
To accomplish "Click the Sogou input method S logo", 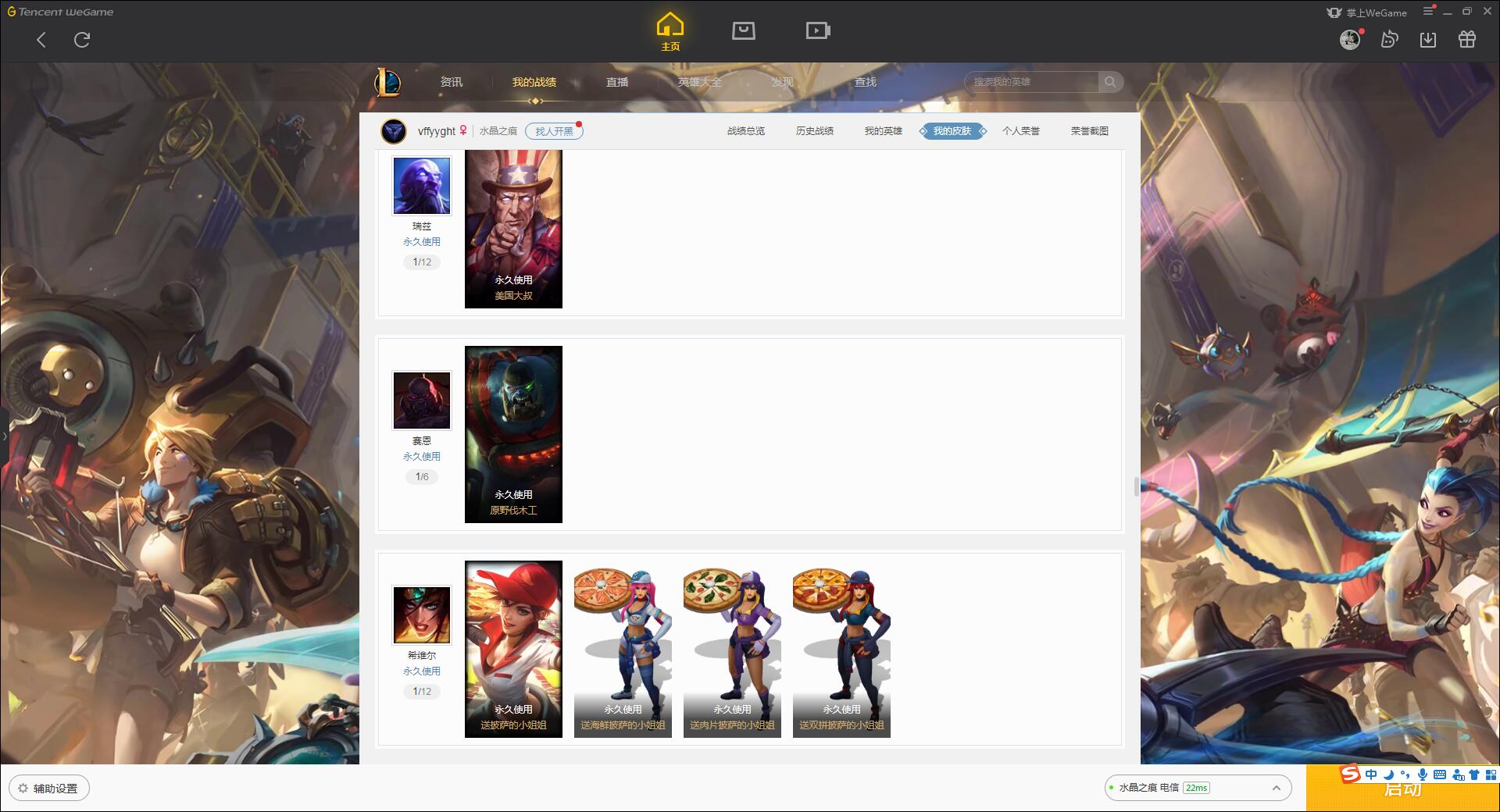I will point(1351,774).
